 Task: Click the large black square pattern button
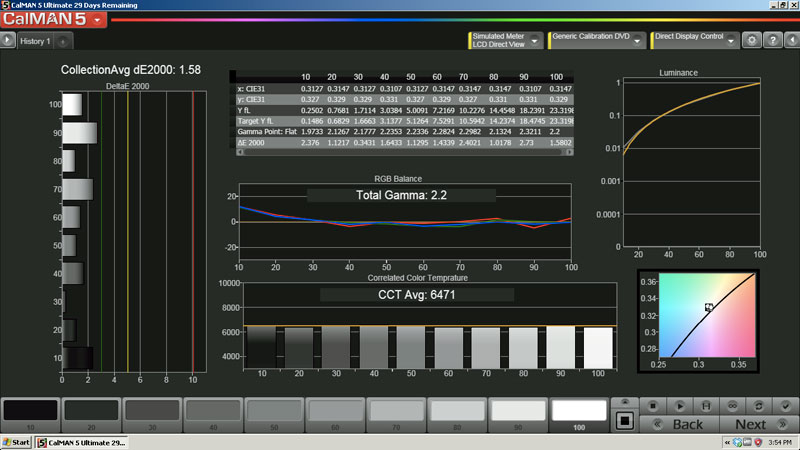pos(624,421)
